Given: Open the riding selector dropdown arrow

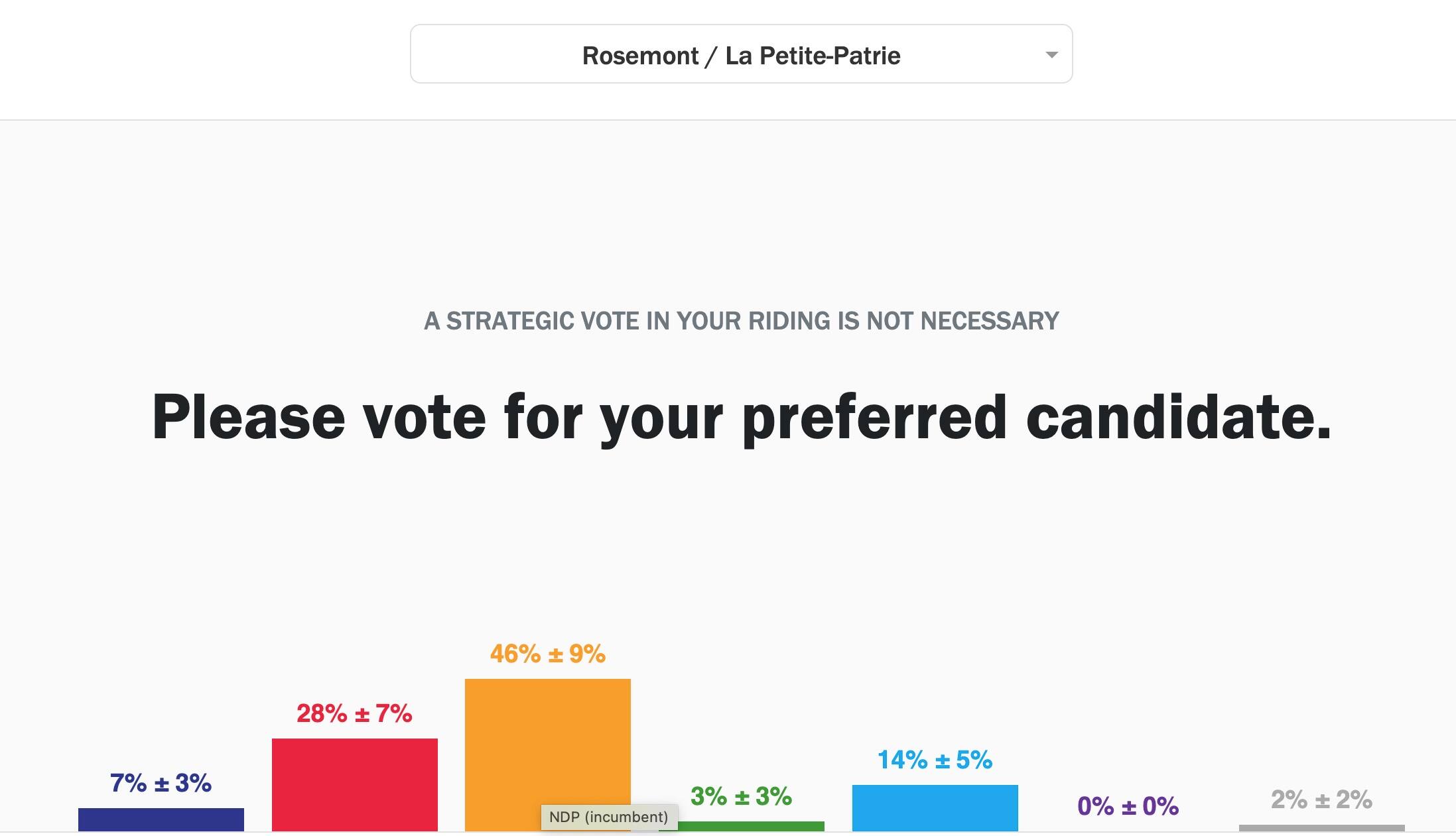Looking at the screenshot, I should [x=1051, y=54].
